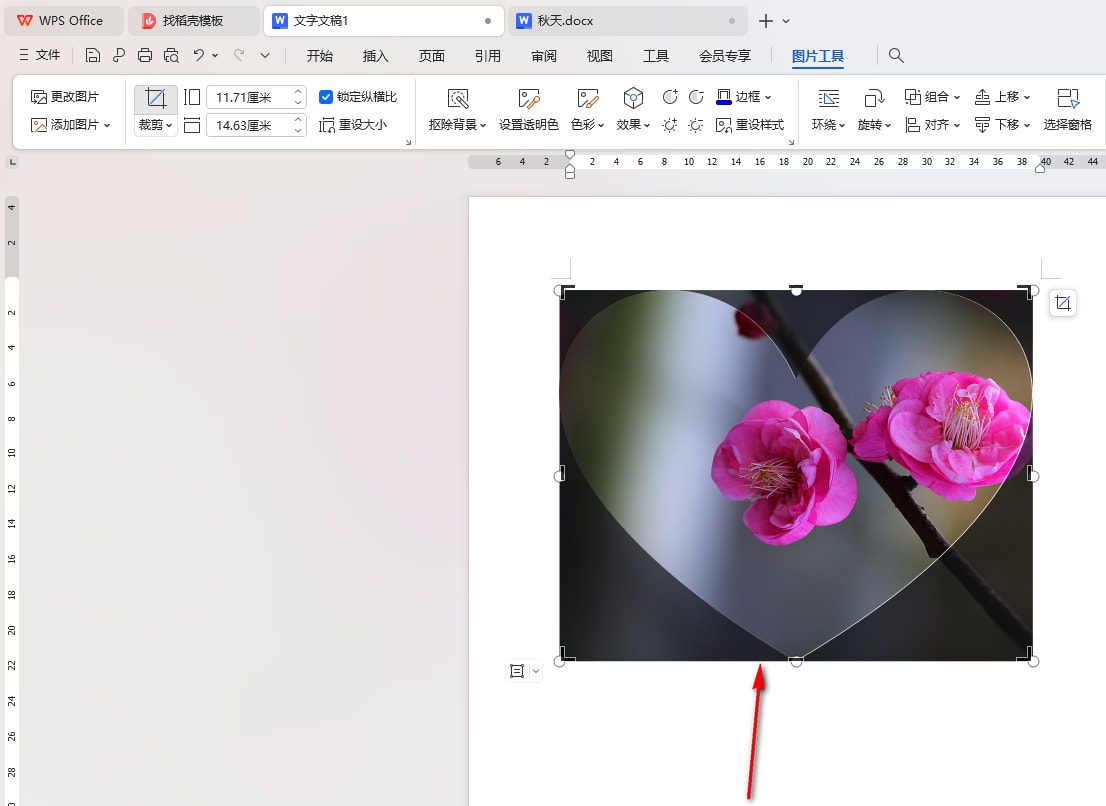Expand quick access toolbar customize chevron

[265, 55]
